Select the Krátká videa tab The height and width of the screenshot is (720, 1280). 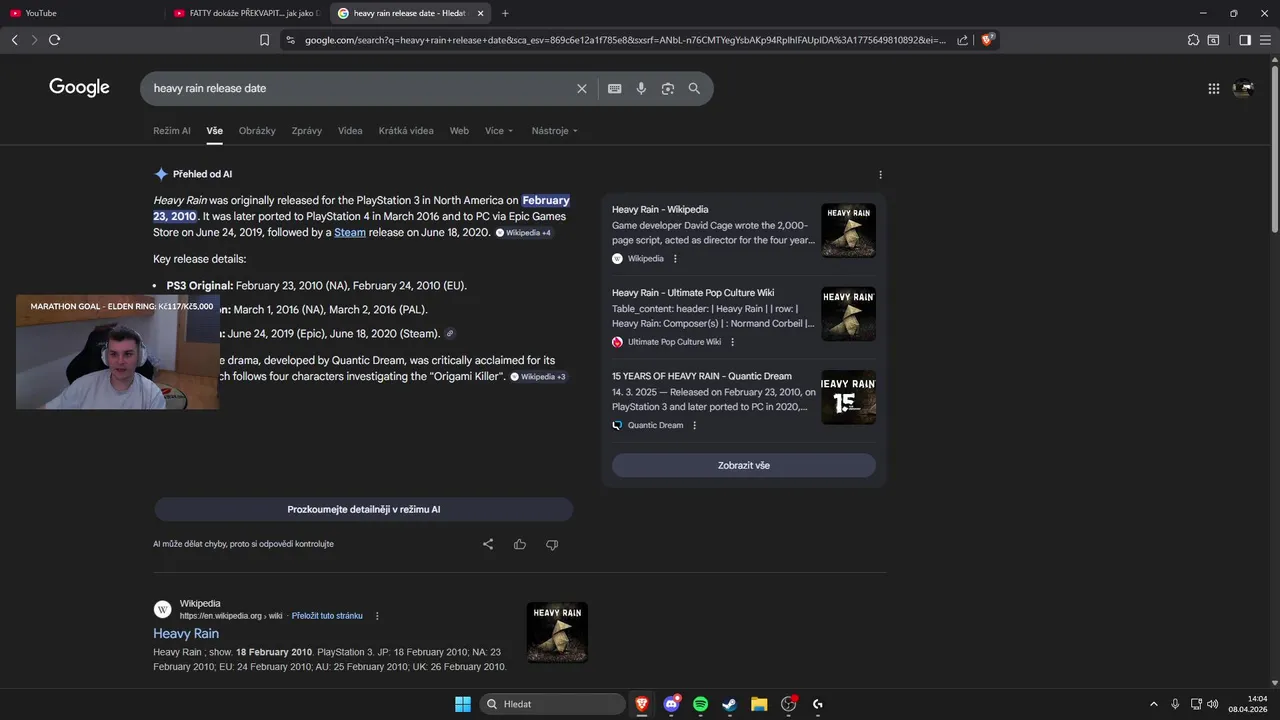coord(406,131)
